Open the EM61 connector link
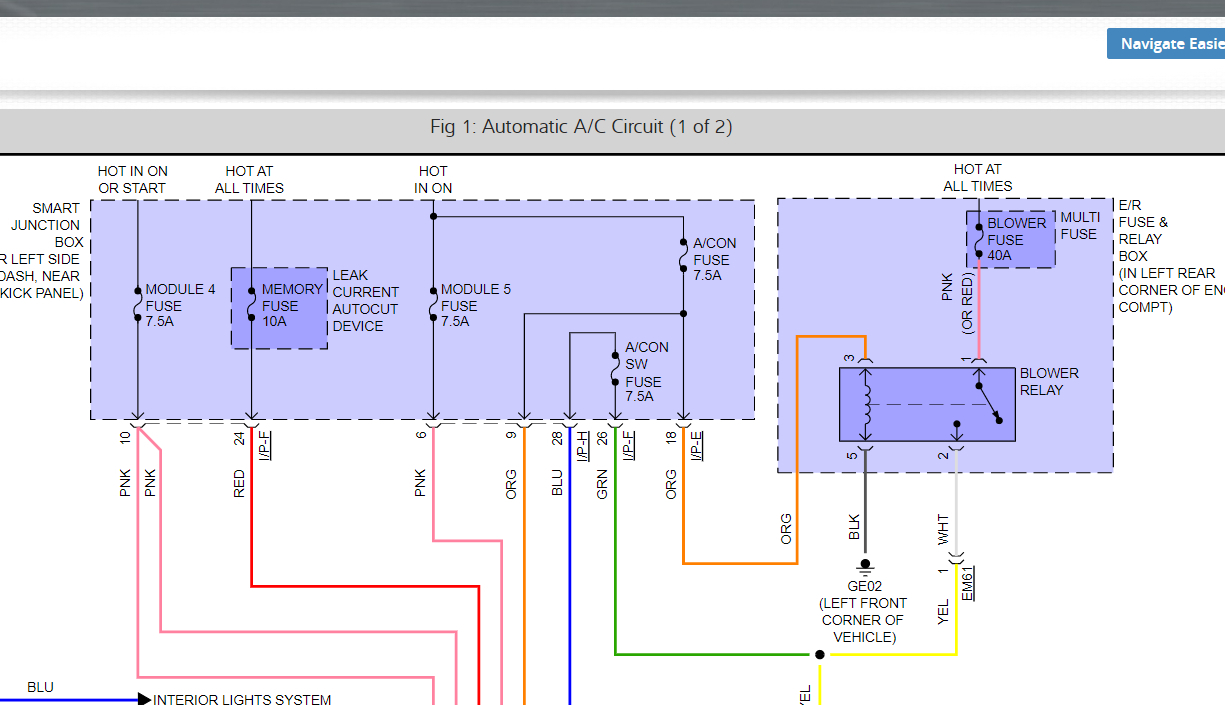 (x=968, y=583)
